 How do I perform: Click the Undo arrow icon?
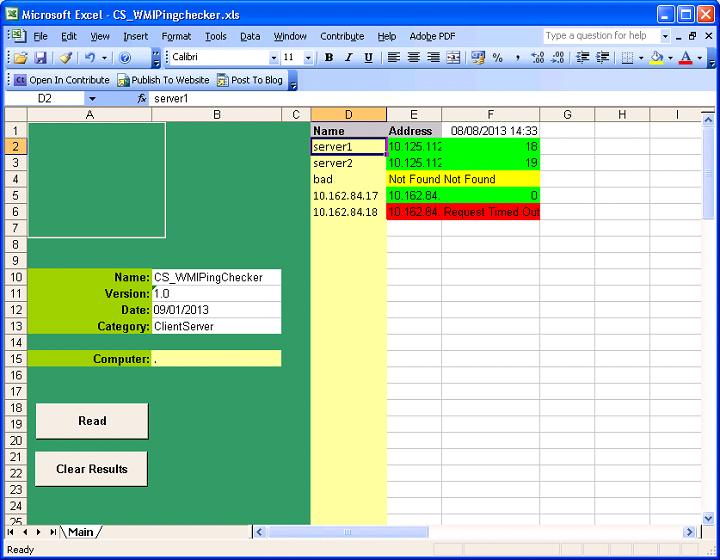[89, 58]
